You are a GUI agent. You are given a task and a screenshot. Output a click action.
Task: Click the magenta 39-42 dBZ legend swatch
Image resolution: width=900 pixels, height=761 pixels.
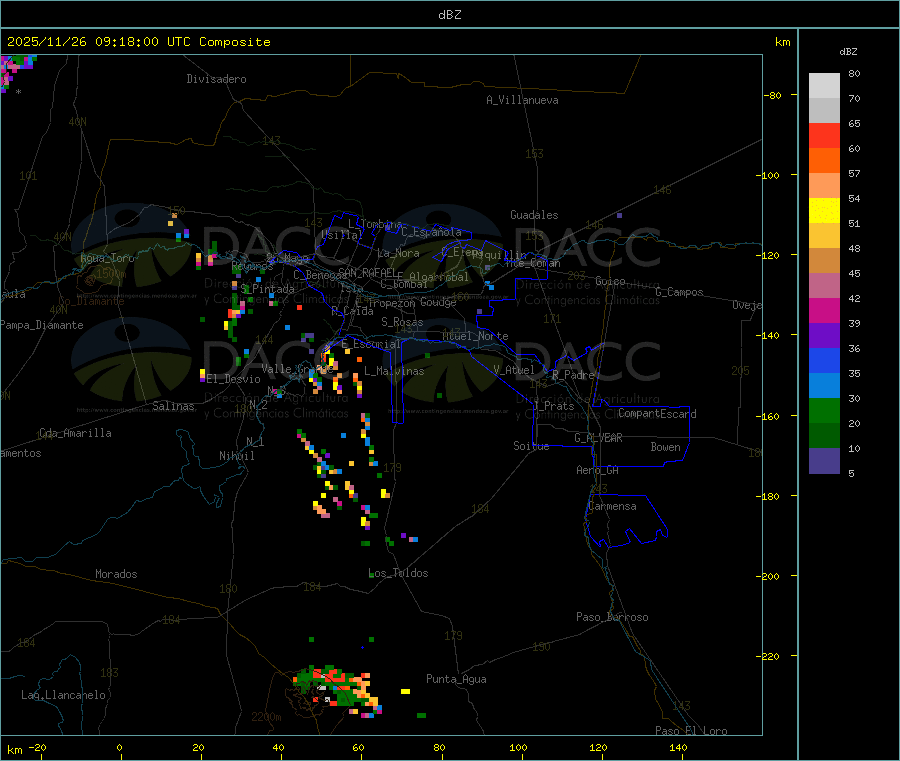coord(824,310)
